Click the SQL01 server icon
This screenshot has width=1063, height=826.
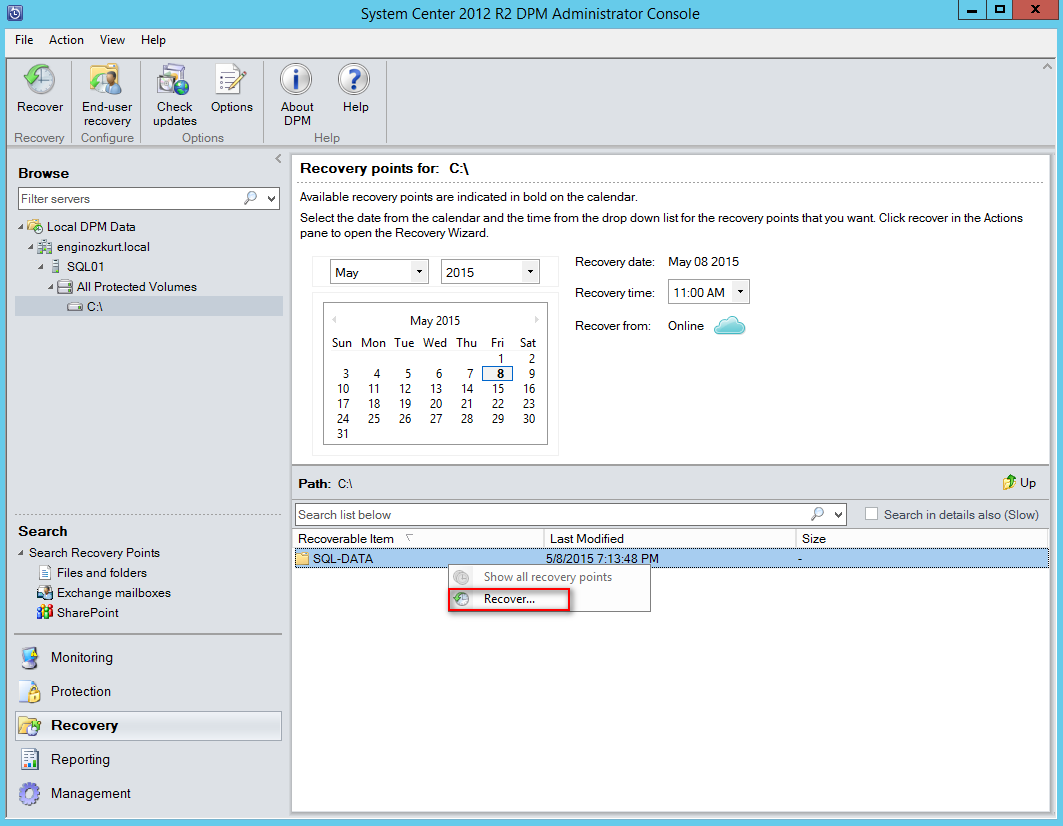[x=56, y=267]
